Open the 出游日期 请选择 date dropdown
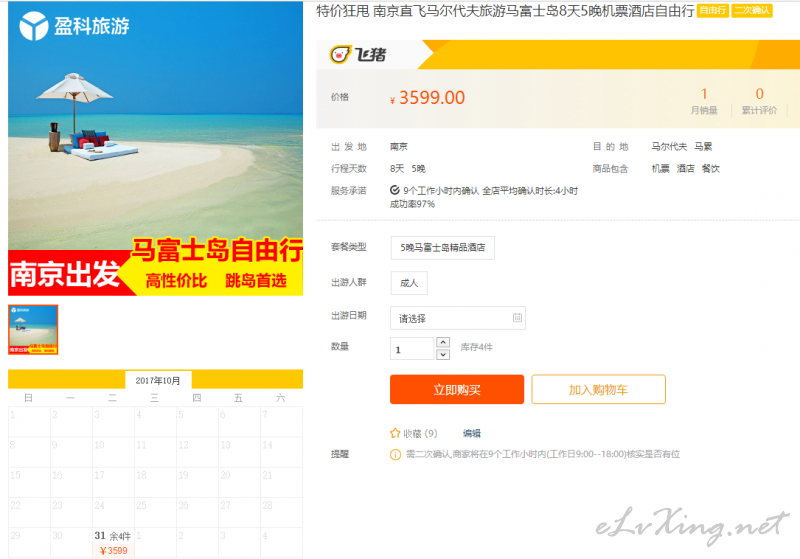The image size is (800, 559). point(457,318)
